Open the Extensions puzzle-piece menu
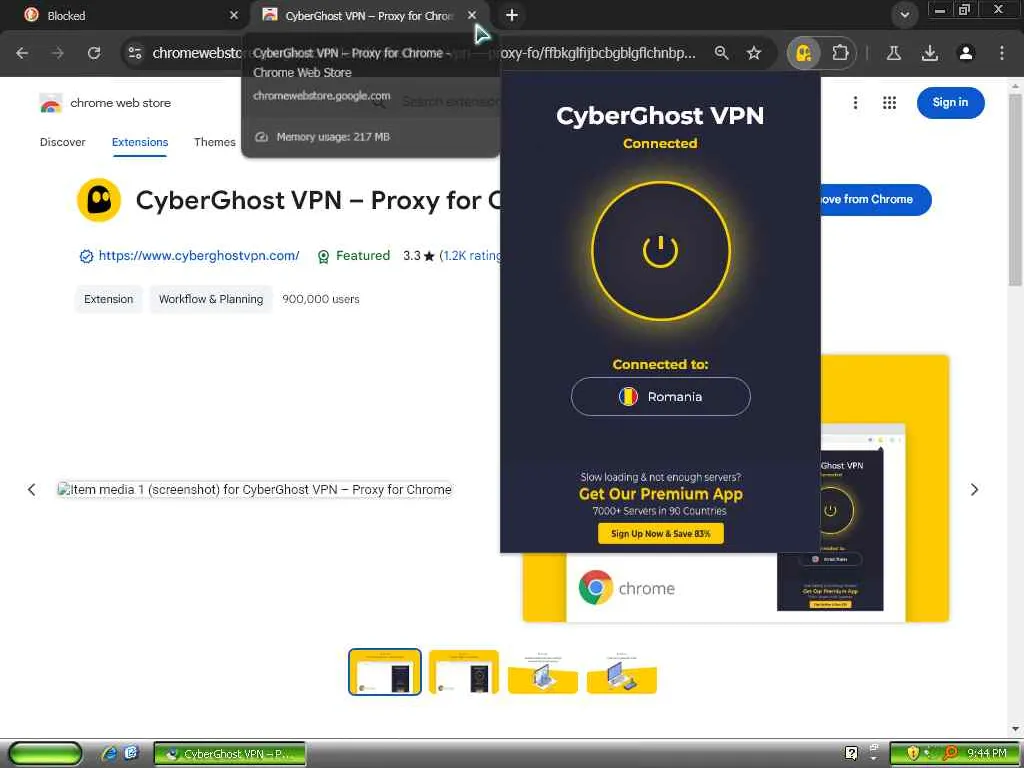1024x768 pixels. tap(840, 53)
